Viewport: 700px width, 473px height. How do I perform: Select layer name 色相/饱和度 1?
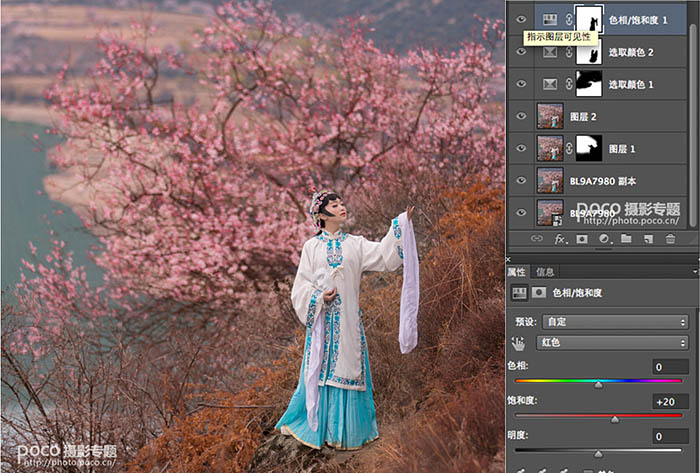[x=638, y=20]
